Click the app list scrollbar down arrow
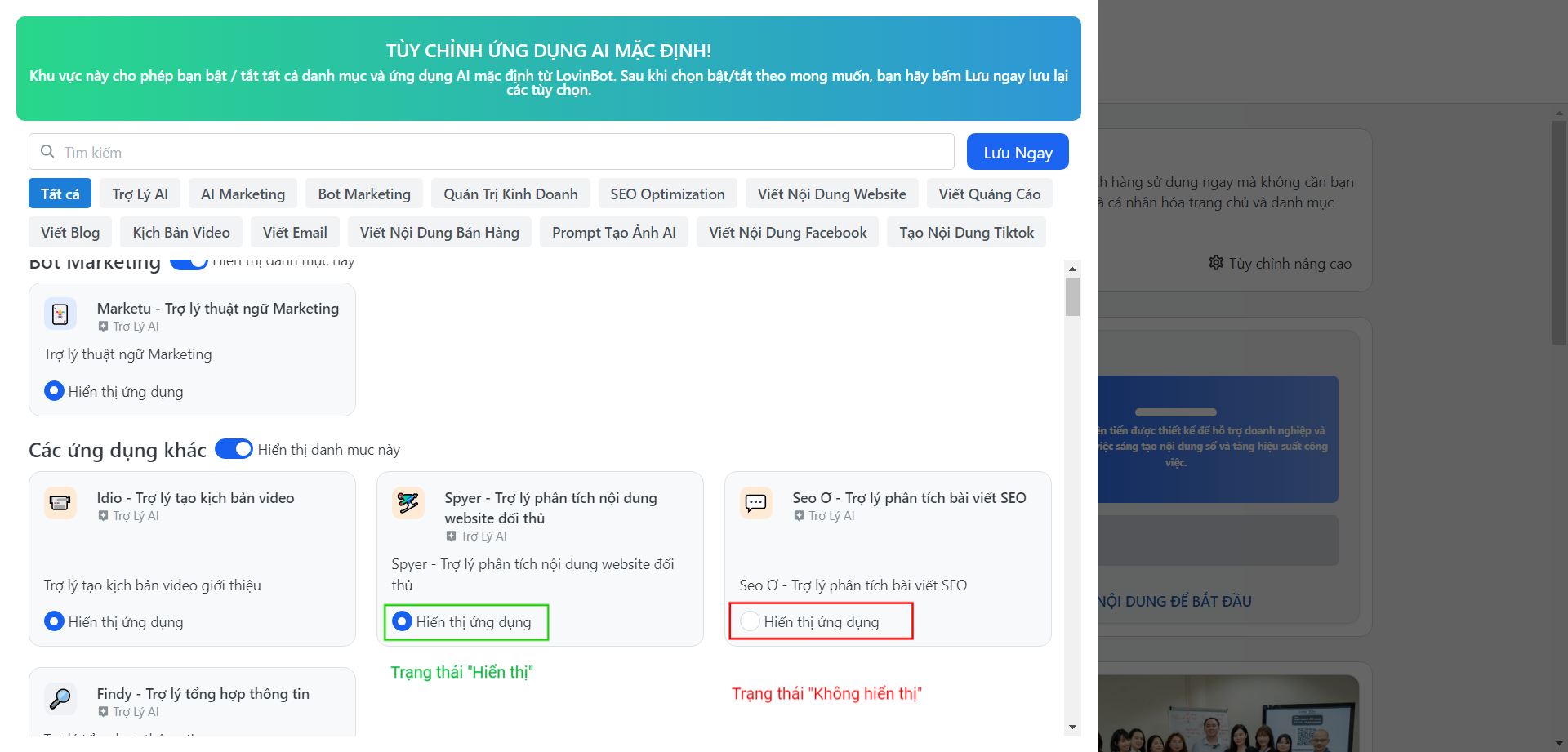This screenshot has height=752, width=1568. [x=1072, y=727]
